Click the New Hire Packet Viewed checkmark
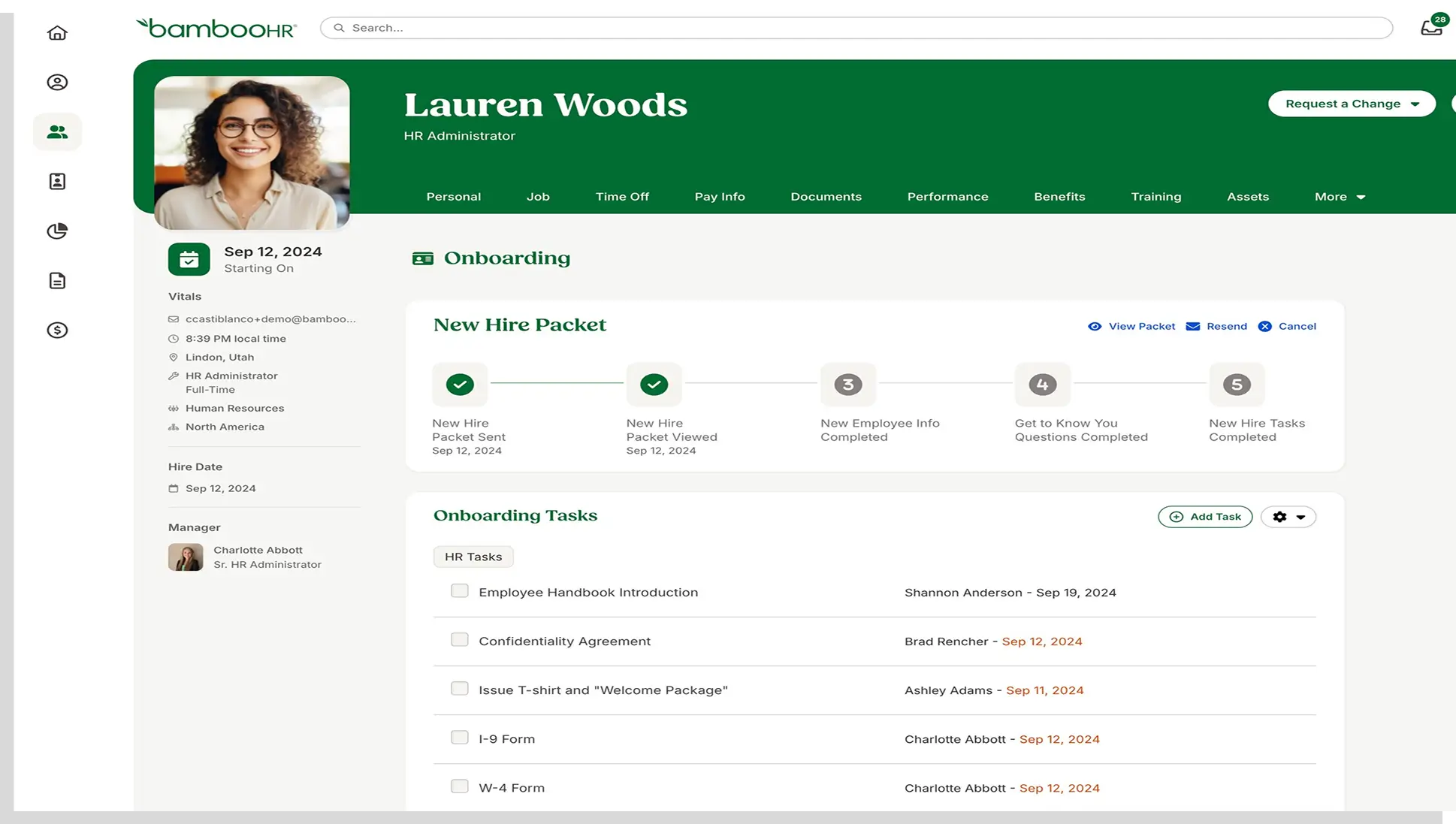This screenshot has height=824, width=1456. tap(654, 385)
